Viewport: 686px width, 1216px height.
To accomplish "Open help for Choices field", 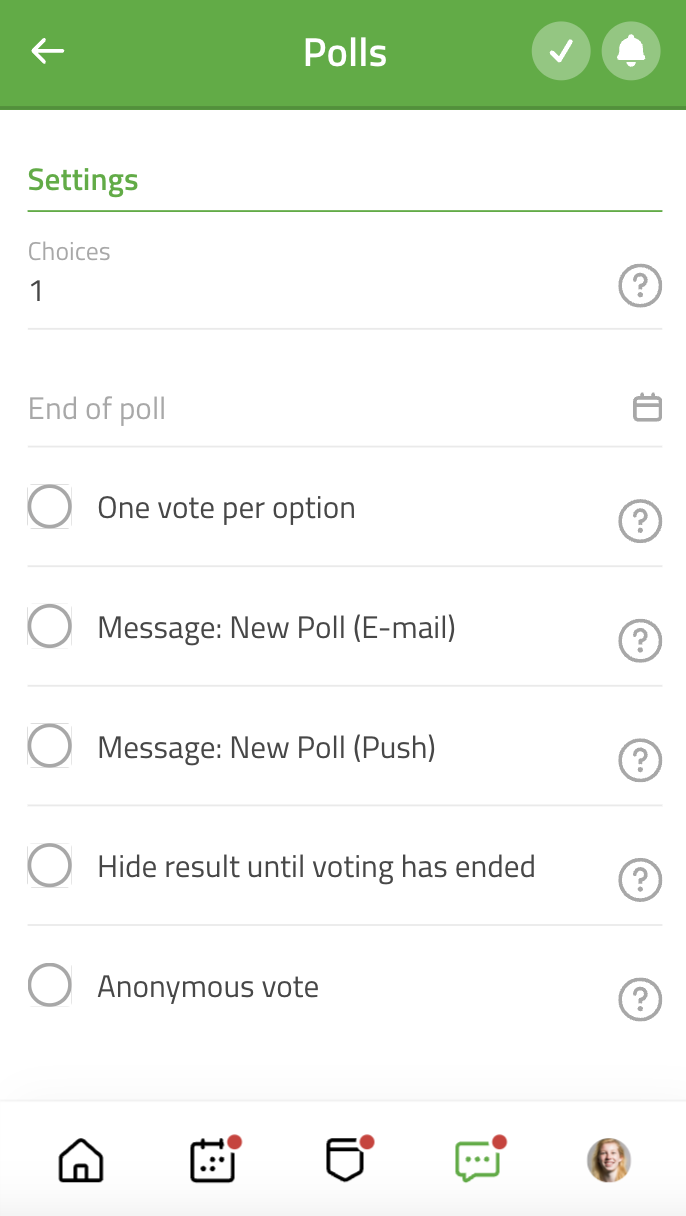I will pos(640,287).
